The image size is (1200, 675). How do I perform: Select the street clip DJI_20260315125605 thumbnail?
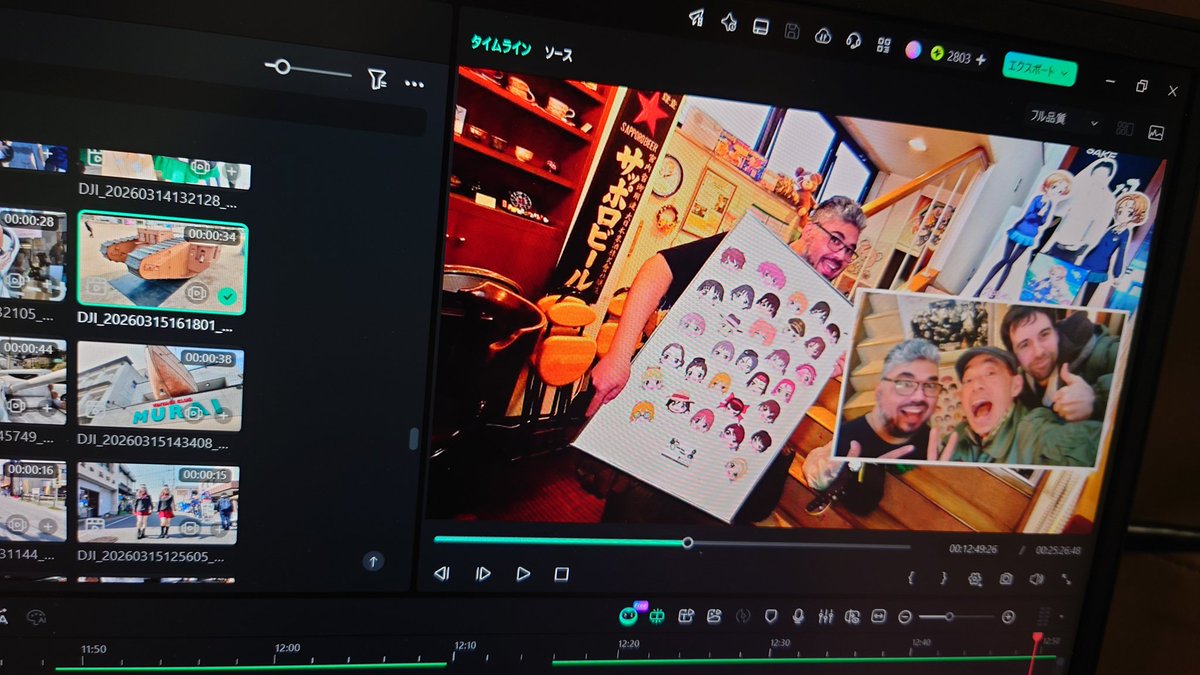pyautogui.click(x=158, y=503)
